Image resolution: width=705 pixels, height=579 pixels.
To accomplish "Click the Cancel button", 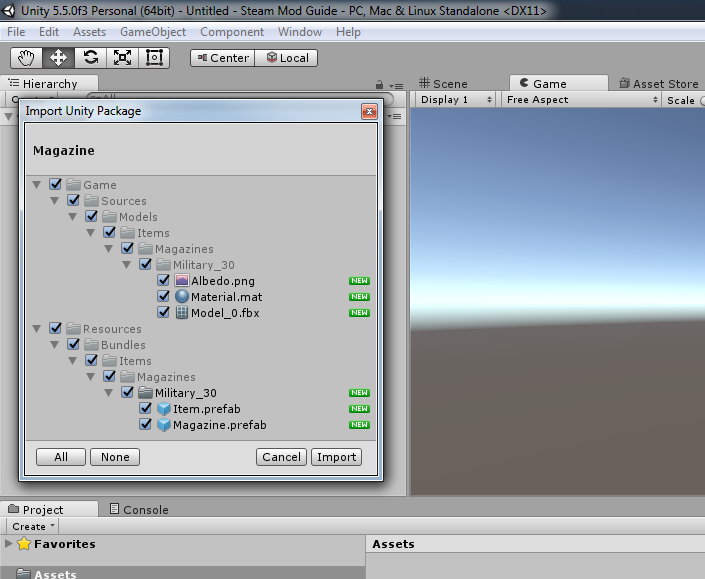I will coord(281,457).
